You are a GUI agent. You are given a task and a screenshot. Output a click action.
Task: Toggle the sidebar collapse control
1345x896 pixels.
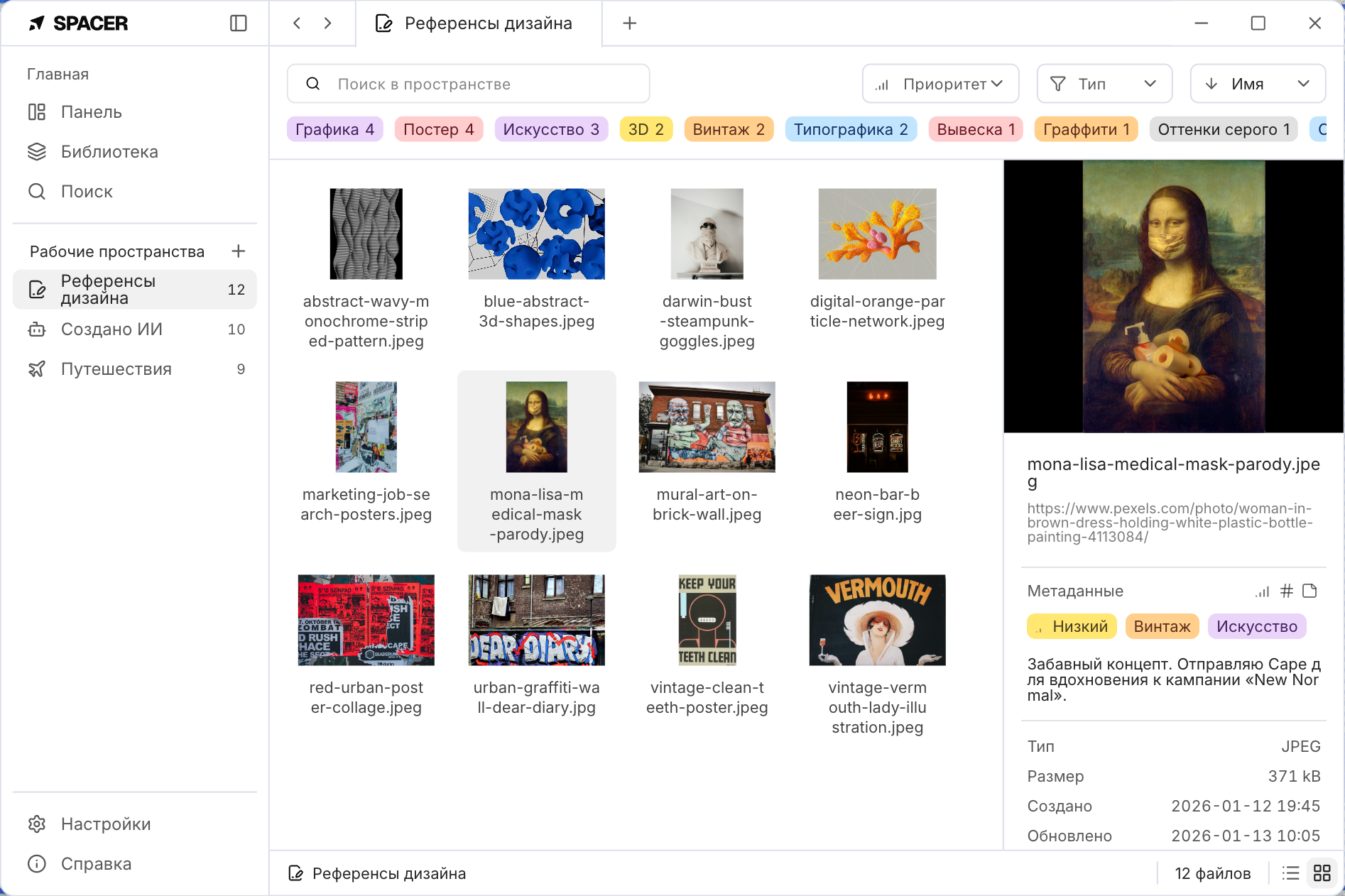(x=239, y=23)
